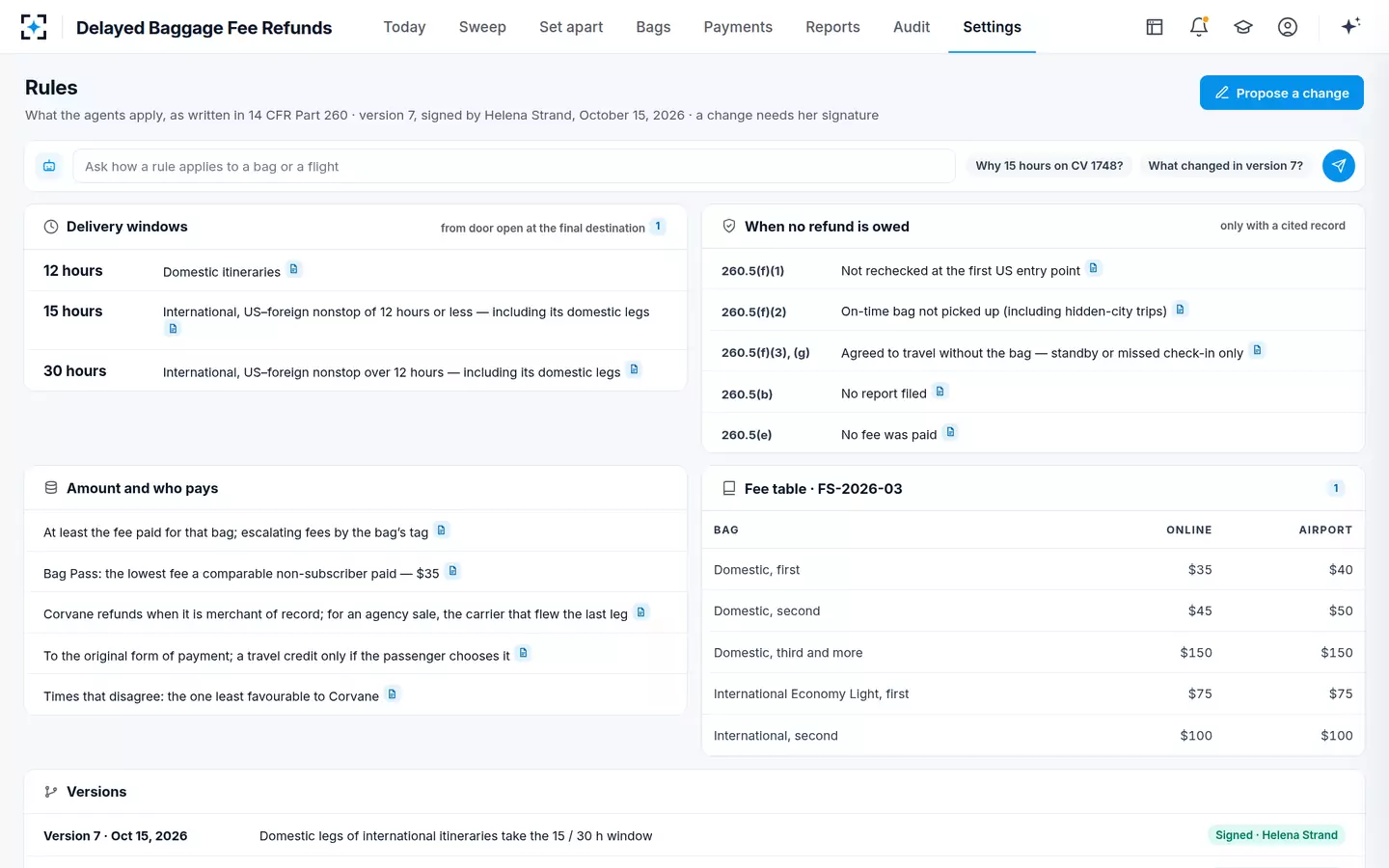Viewport: 1389px width, 868px height.
Task: Switch to the Sweep tab
Action: coord(482,27)
